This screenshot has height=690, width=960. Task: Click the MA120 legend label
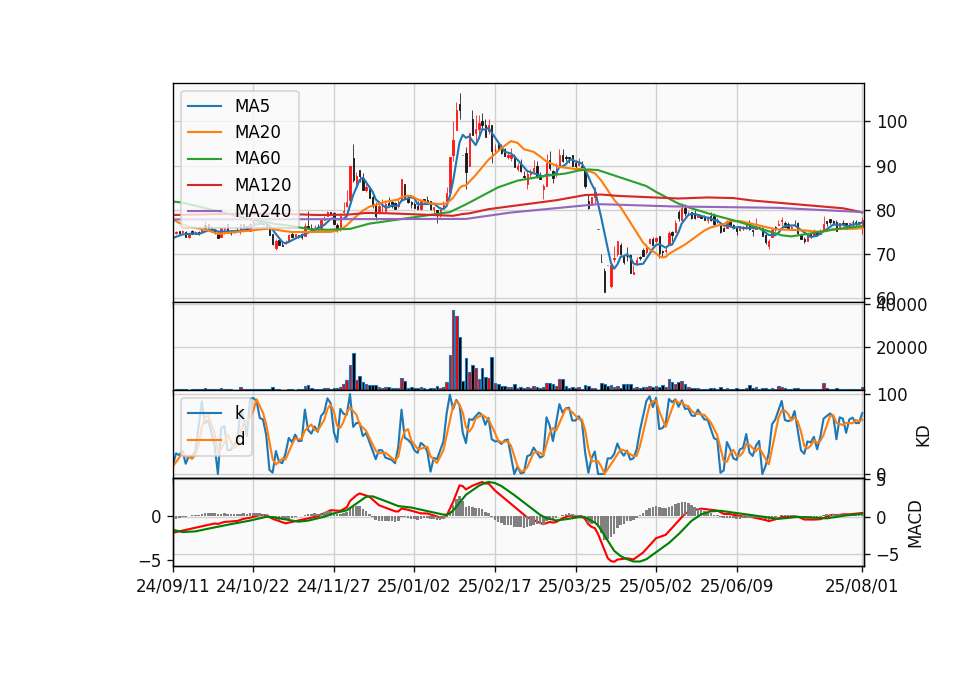coord(263,185)
